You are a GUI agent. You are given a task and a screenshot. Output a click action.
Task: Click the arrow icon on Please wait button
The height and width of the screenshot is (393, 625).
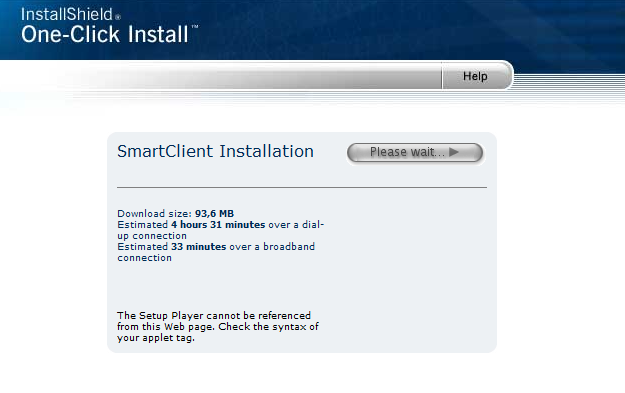[454, 152]
